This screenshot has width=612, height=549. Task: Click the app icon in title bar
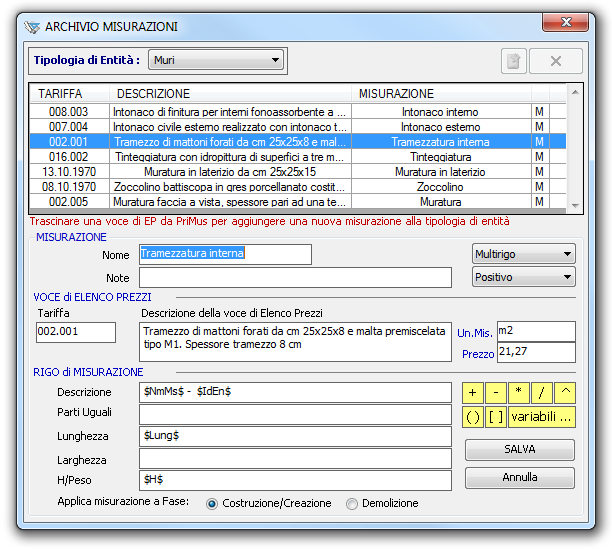32,27
